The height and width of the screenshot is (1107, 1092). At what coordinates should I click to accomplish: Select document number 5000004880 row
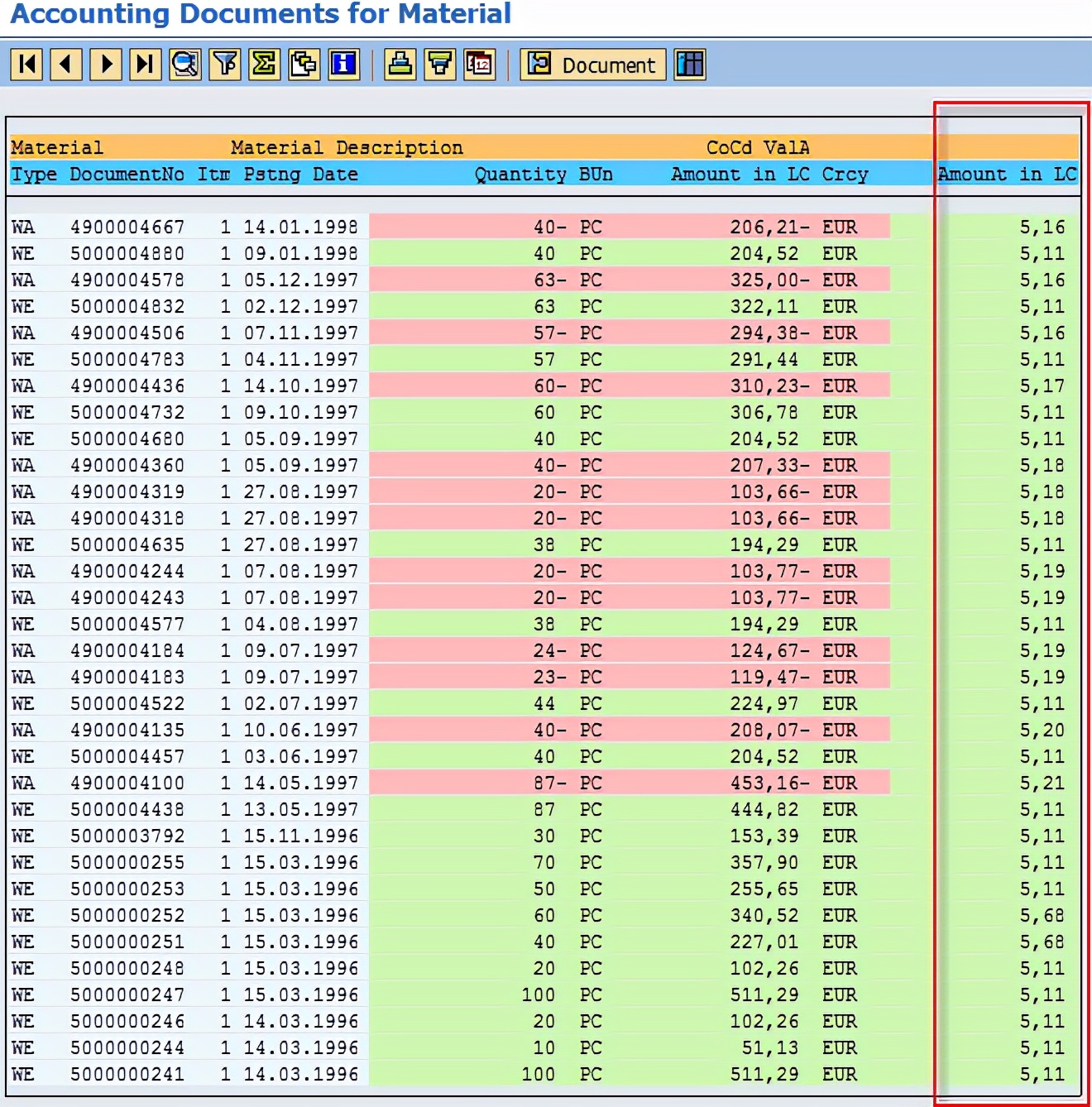click(127, 253)
